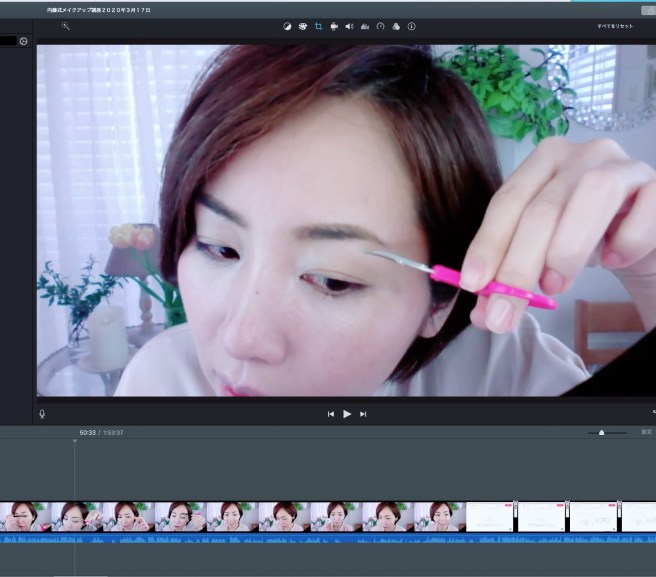
Task: Start voiceover recording with microphone icon
Action: point(42,413)
